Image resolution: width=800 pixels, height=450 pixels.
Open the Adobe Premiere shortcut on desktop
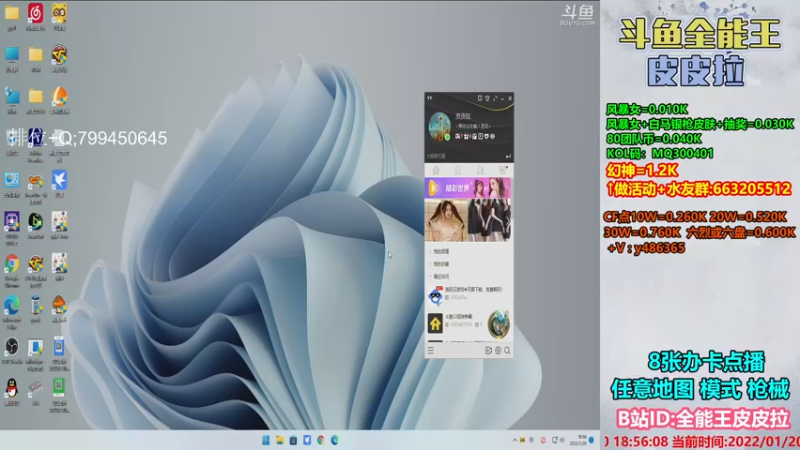pyautogui.click(x=35, y=138)
